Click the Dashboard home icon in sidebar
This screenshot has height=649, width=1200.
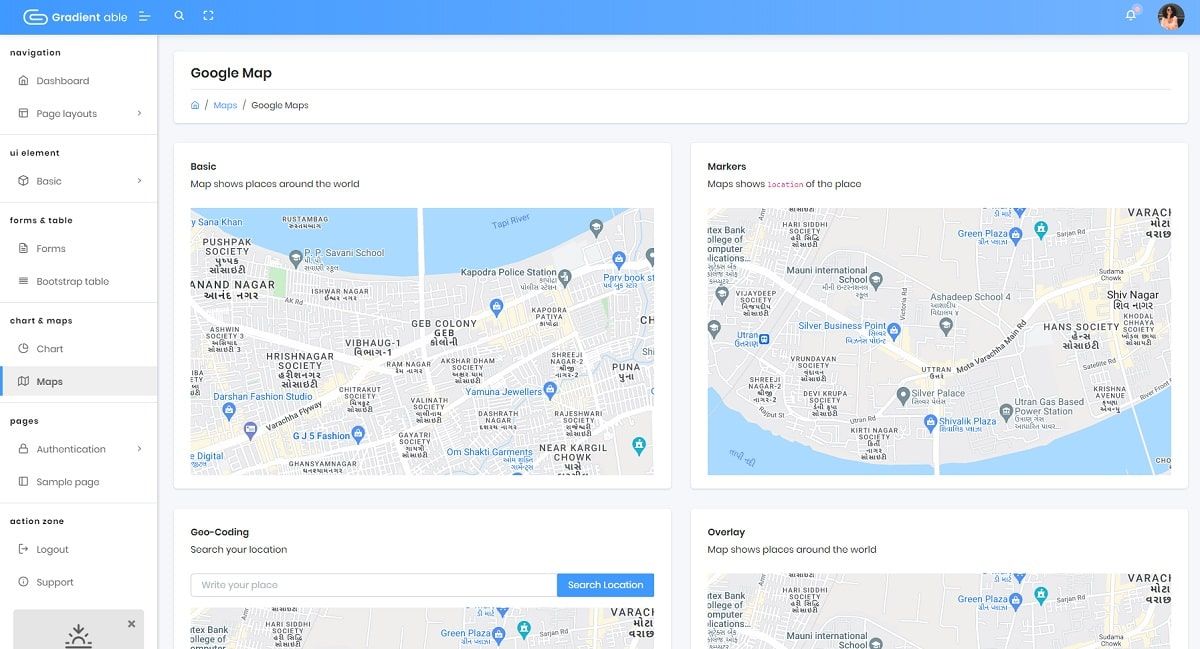pyautogui.click(x=24, y=81)
